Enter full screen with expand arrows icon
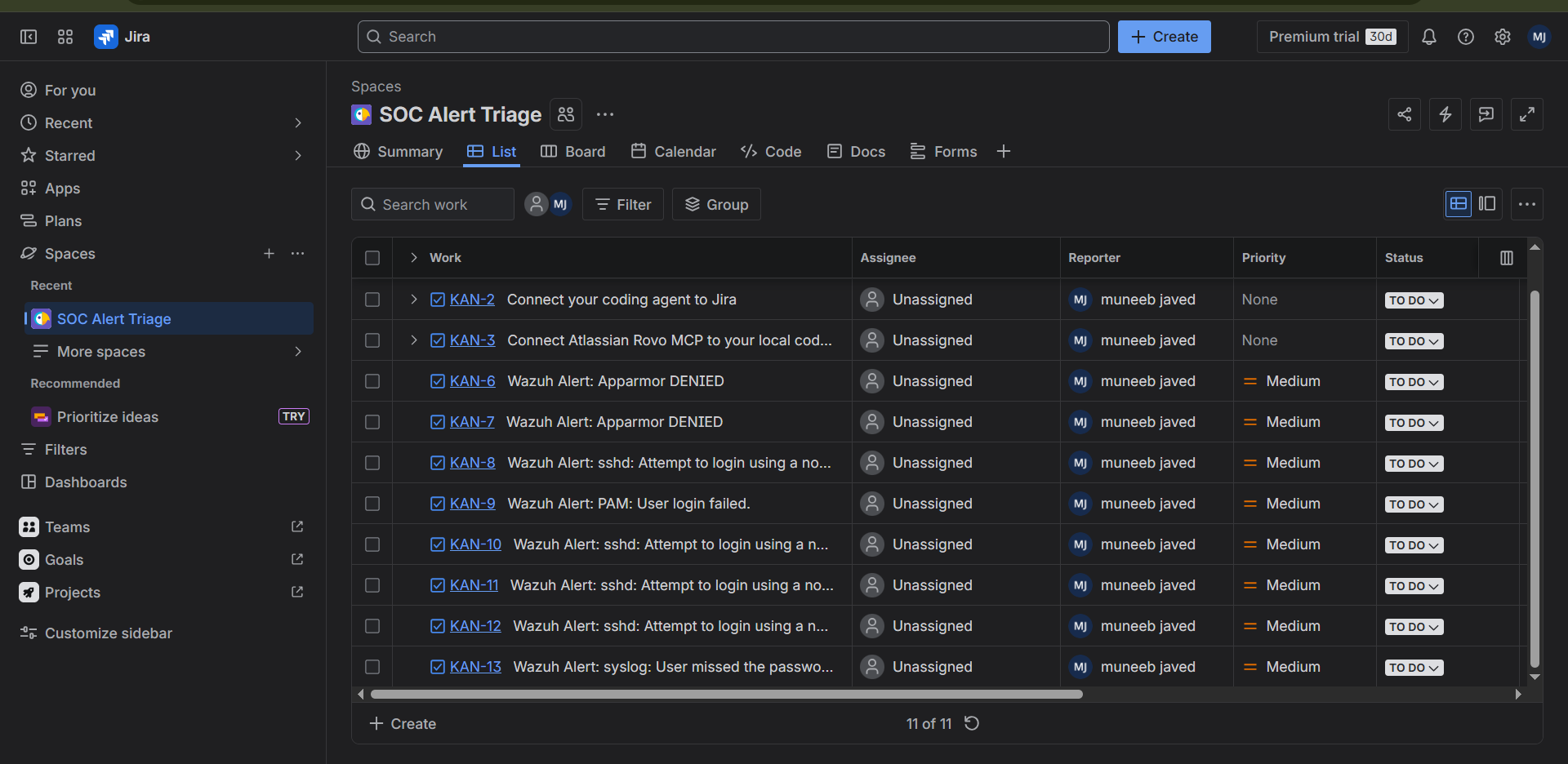 pos(1526,114)
